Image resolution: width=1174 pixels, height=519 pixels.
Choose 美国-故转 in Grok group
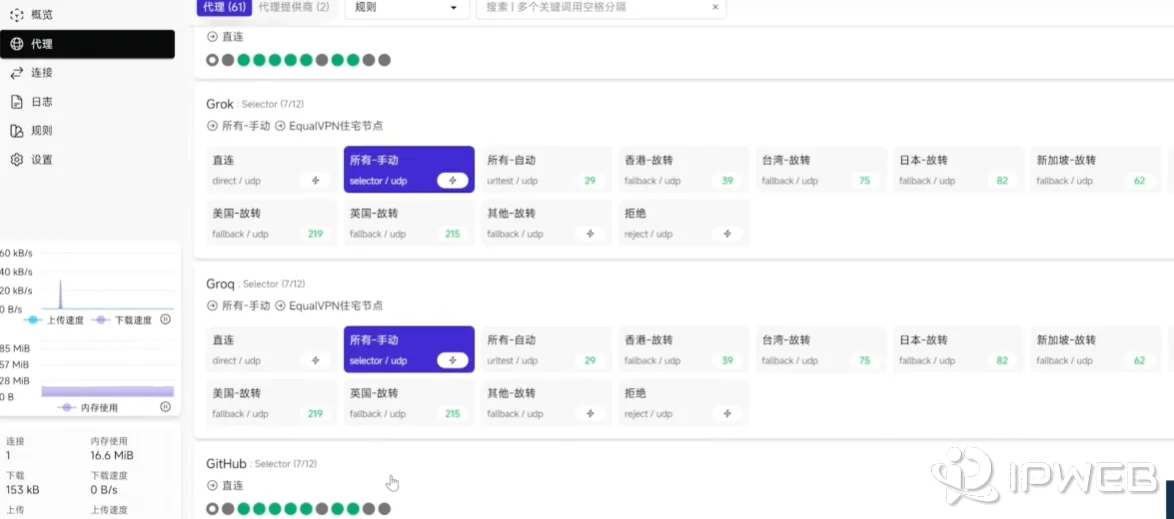(x=271, y=222)
